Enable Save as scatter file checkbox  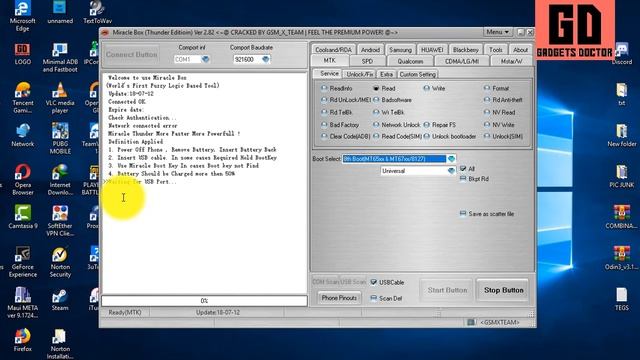tap(487, 213)
